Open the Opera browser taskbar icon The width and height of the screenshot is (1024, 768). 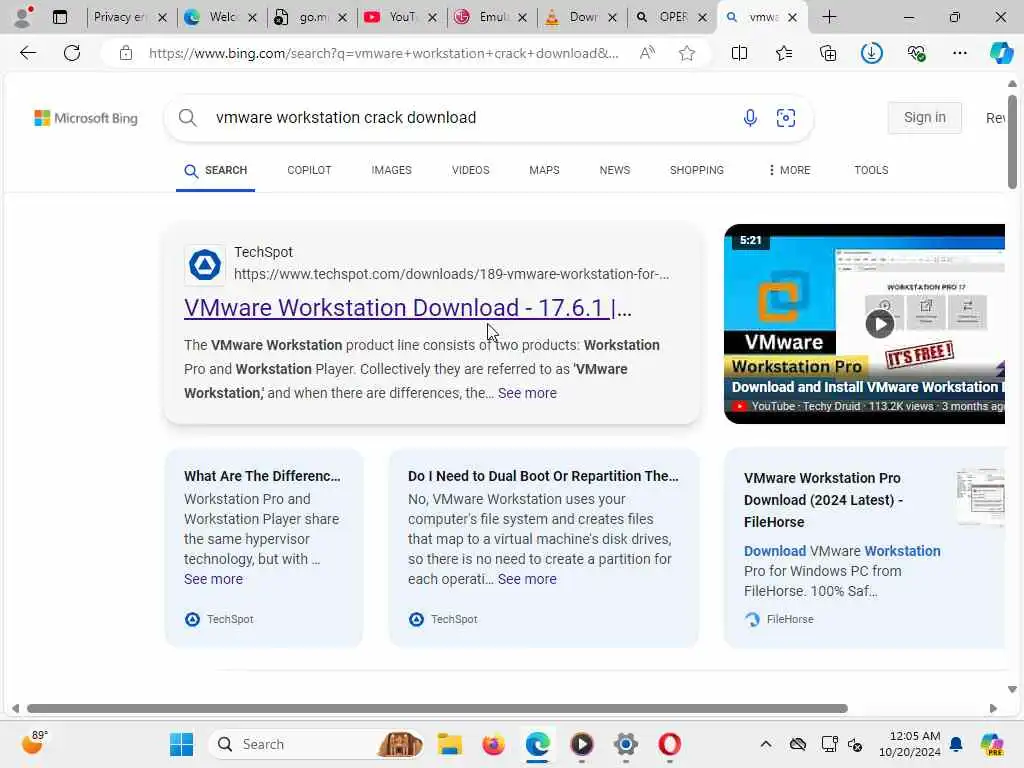click(669, 744)
